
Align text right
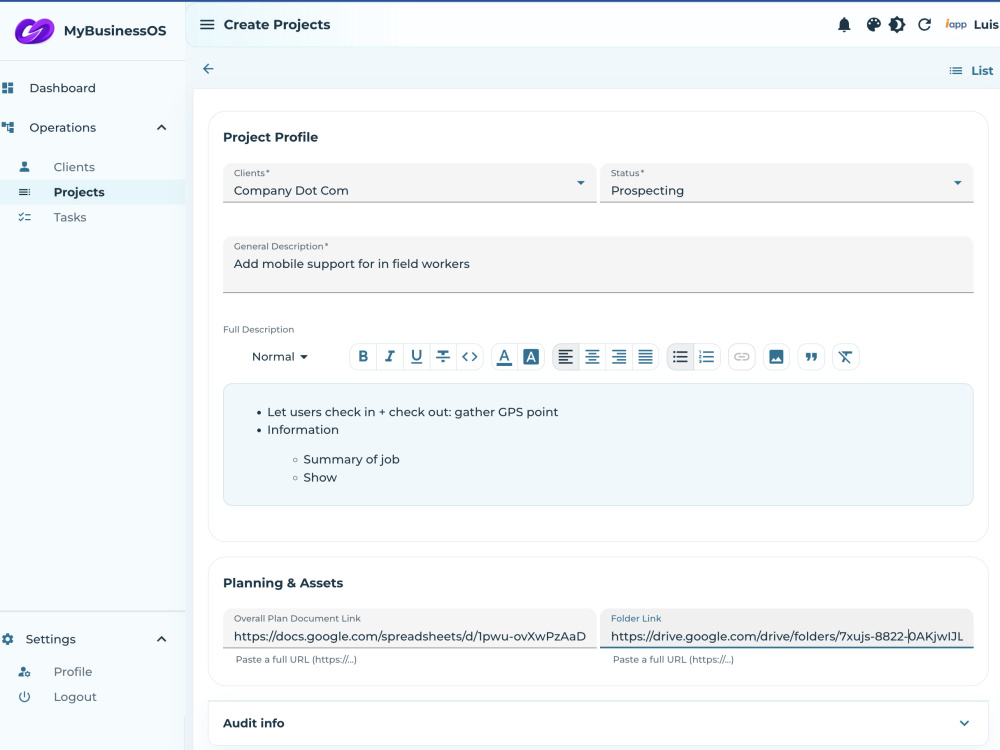(619, 357)
